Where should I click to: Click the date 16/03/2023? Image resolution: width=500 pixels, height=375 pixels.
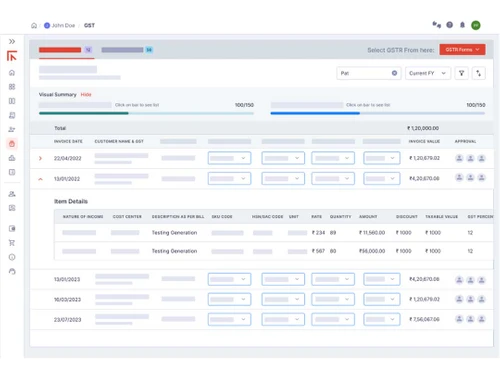coord(67,299)
